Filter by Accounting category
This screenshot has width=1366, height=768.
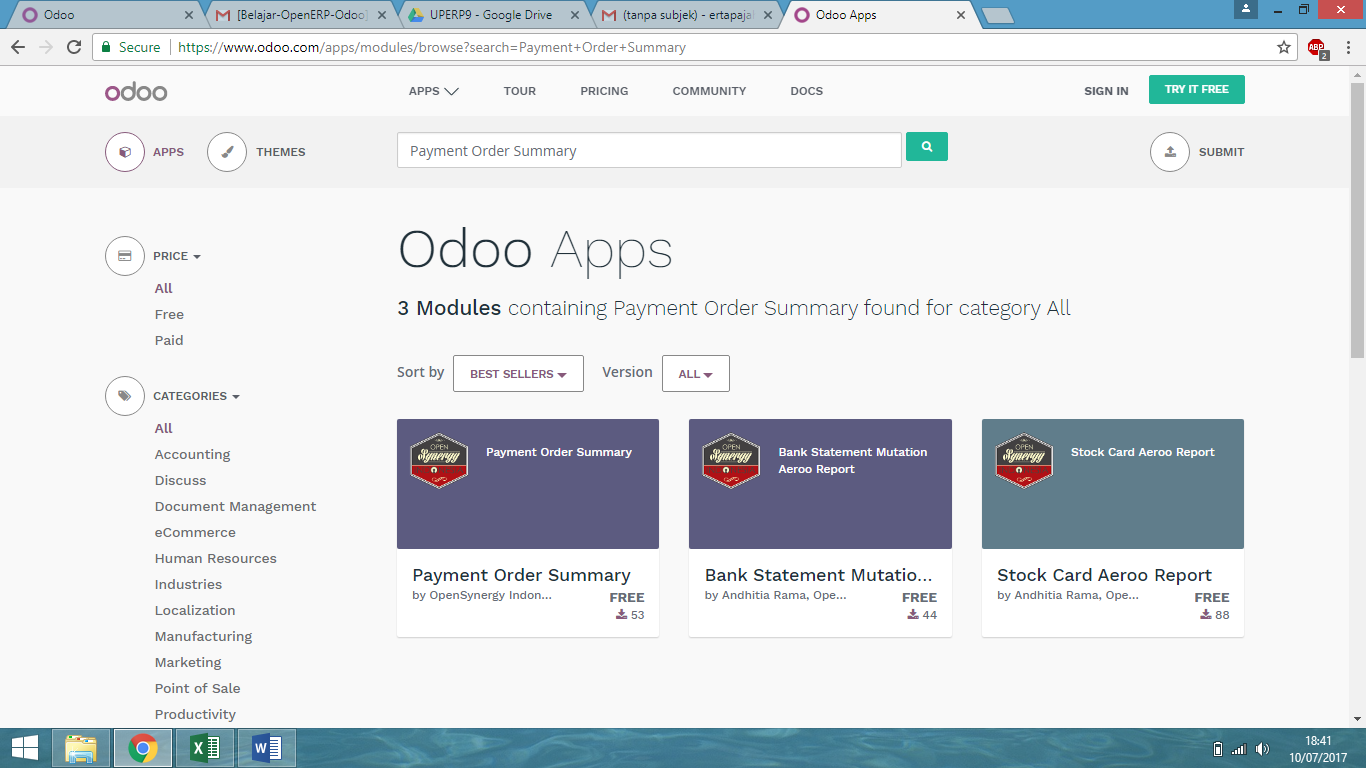tap(192, 454)
